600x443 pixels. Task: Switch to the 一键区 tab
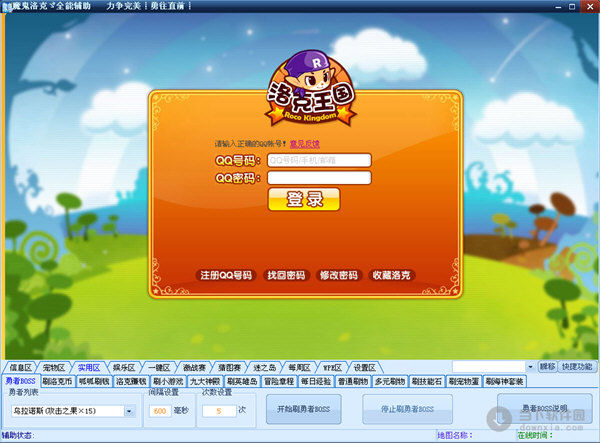pos(159,368)
